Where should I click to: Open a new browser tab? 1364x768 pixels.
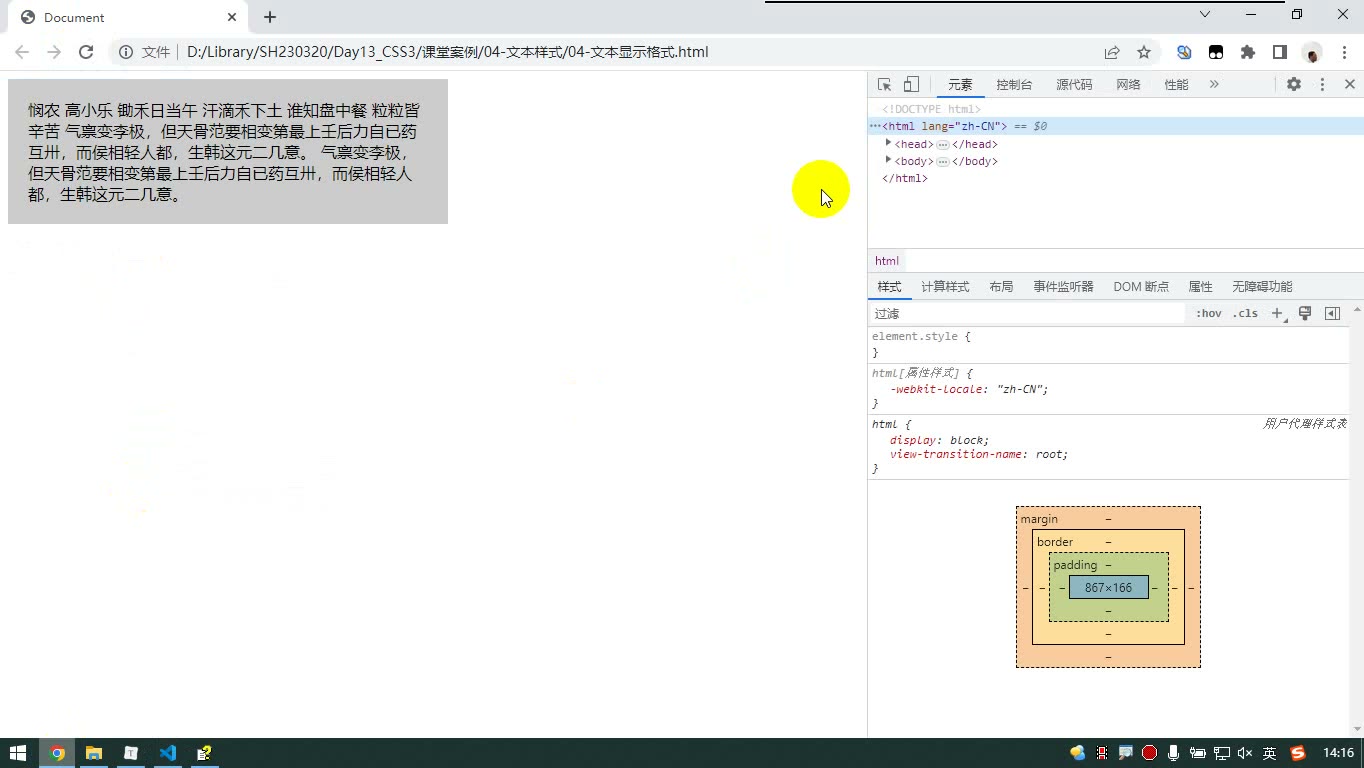(x=270, y=17)
